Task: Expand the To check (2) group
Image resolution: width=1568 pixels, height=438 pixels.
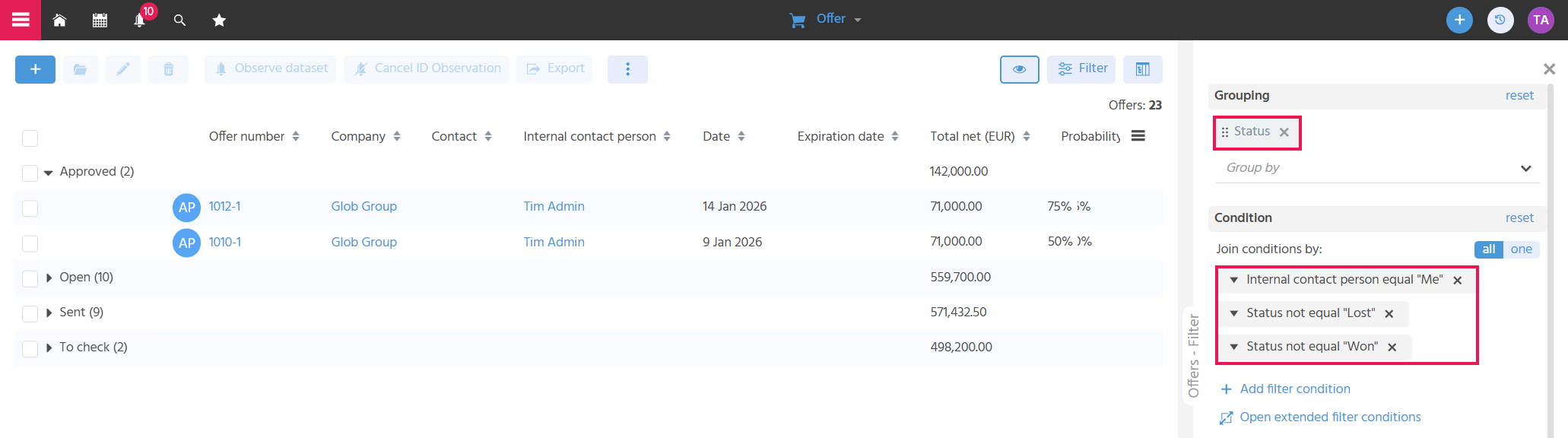Action: pos(49,348)
